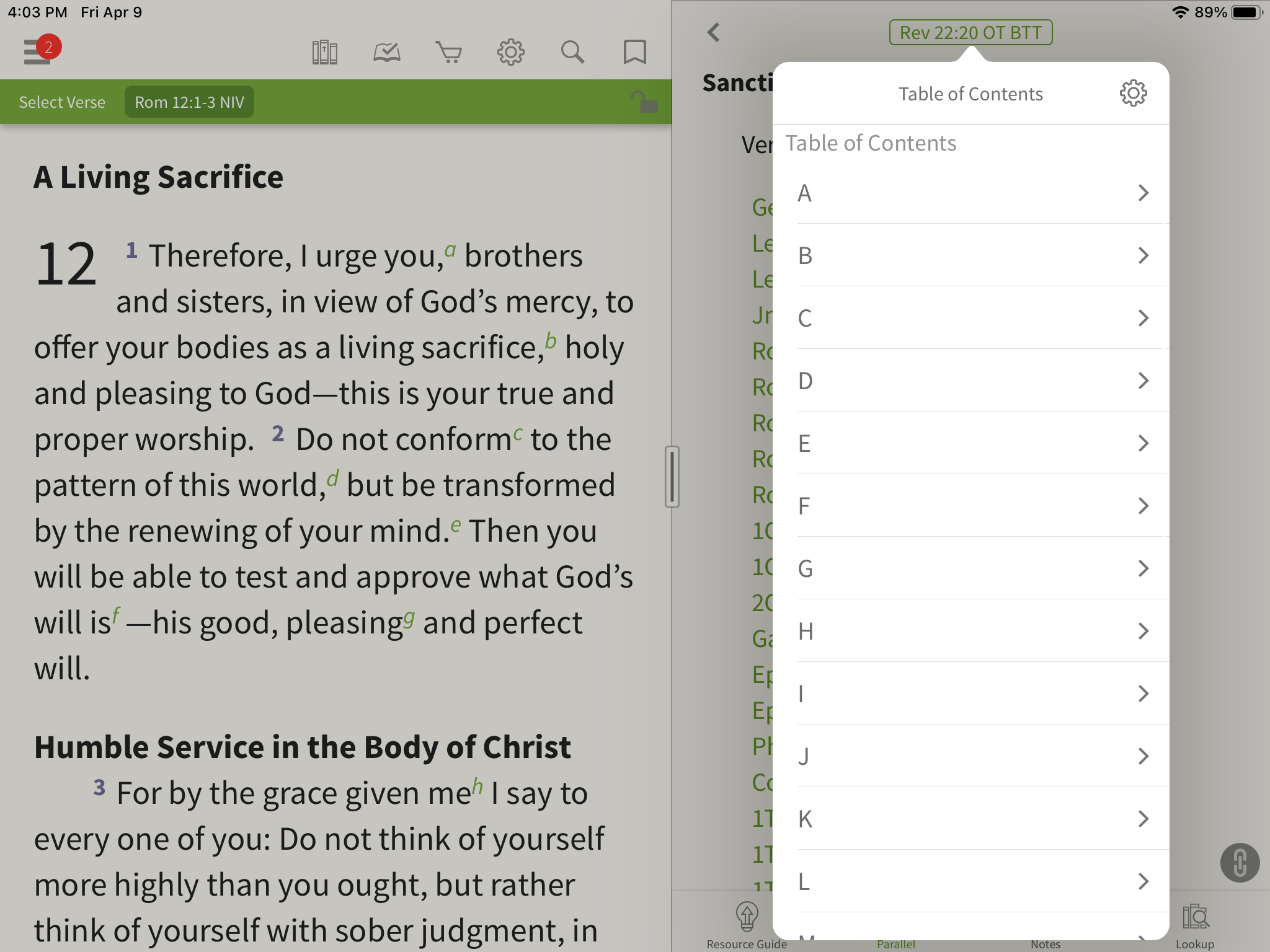Open the library books icon
Viewport: 1270px width, 952px height.
tap(324, 53)
